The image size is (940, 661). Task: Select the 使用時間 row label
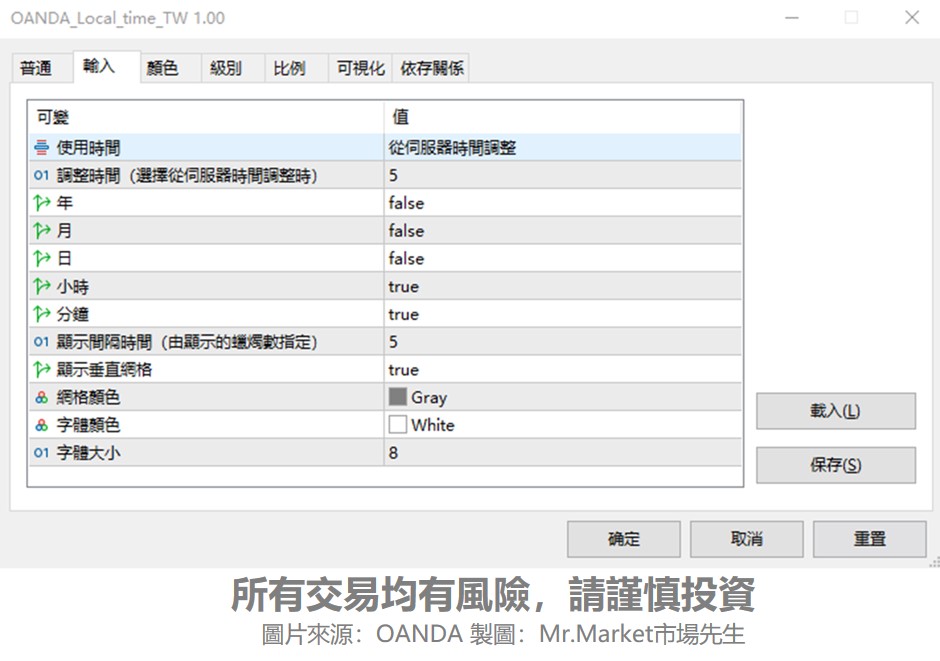88,147
